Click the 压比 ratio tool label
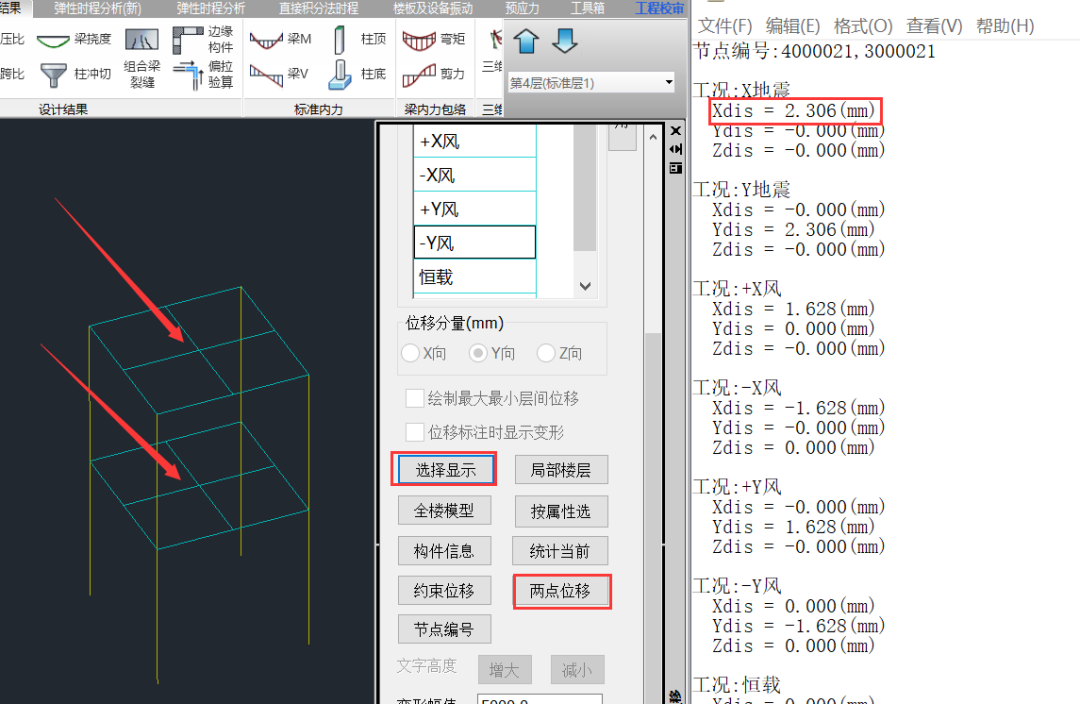This screenshot has width=1080, height=704. [12, 39]
